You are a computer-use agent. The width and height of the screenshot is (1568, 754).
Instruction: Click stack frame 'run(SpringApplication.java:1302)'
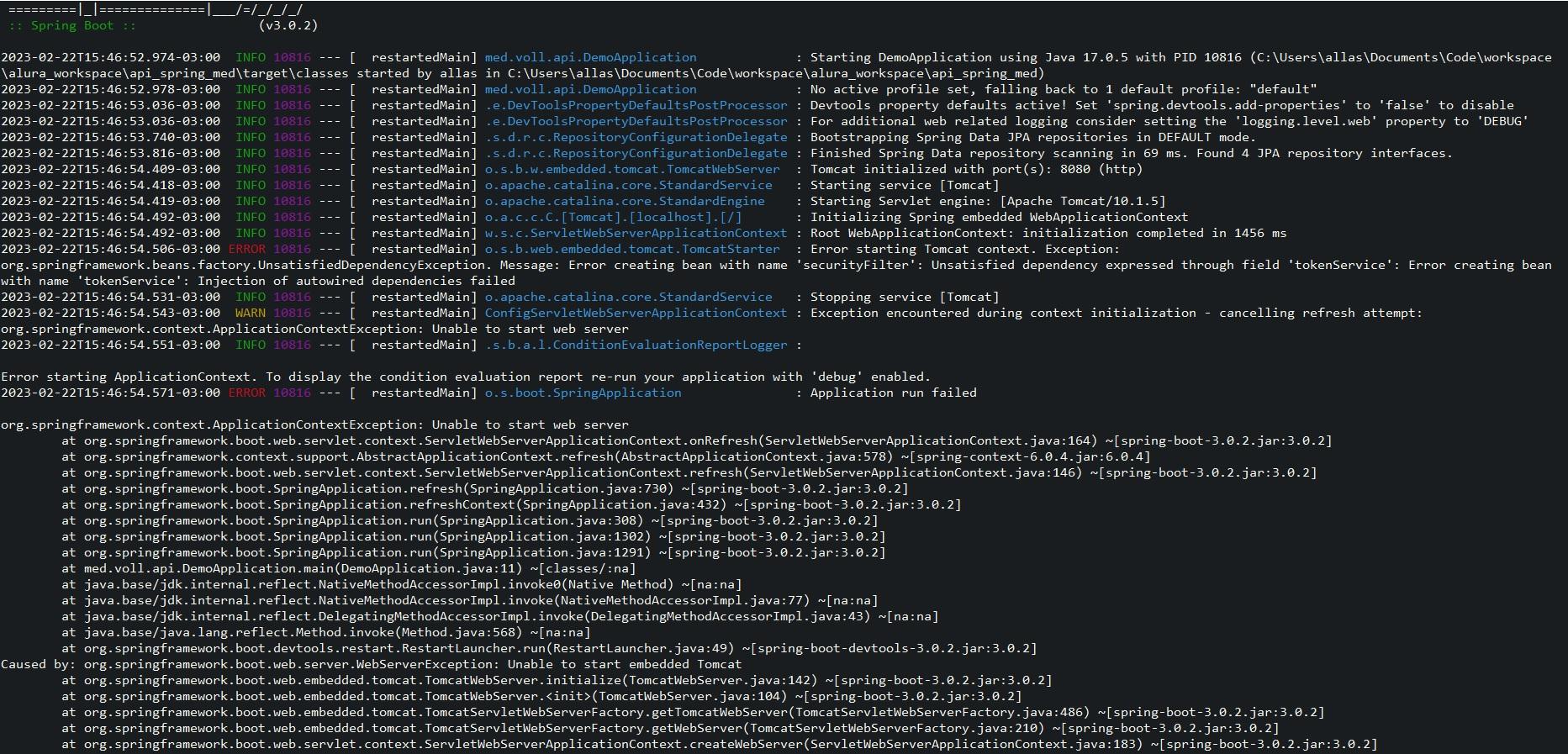click(x=473, y=536)
